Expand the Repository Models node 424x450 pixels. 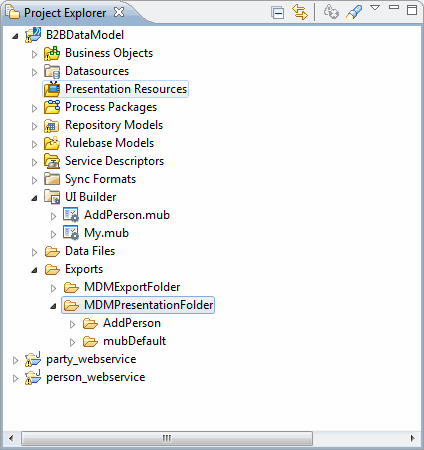[x=34, y=126]
